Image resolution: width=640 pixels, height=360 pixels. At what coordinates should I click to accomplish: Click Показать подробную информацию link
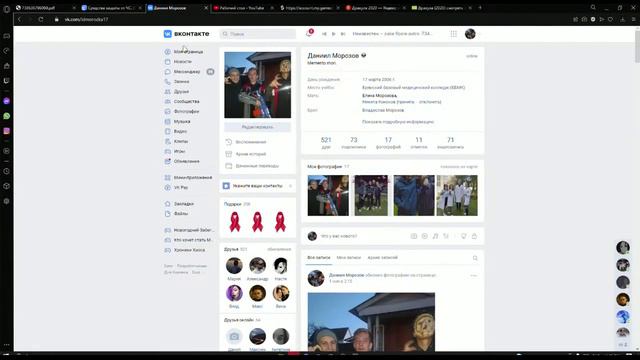pos(398,122)
